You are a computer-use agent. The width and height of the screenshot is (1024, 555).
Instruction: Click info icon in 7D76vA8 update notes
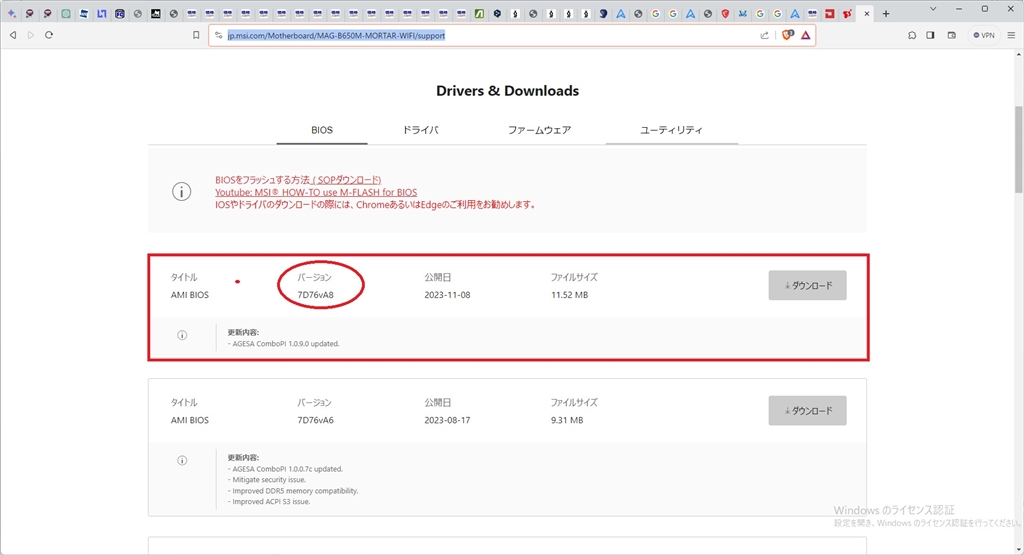(x=182, y=335)
